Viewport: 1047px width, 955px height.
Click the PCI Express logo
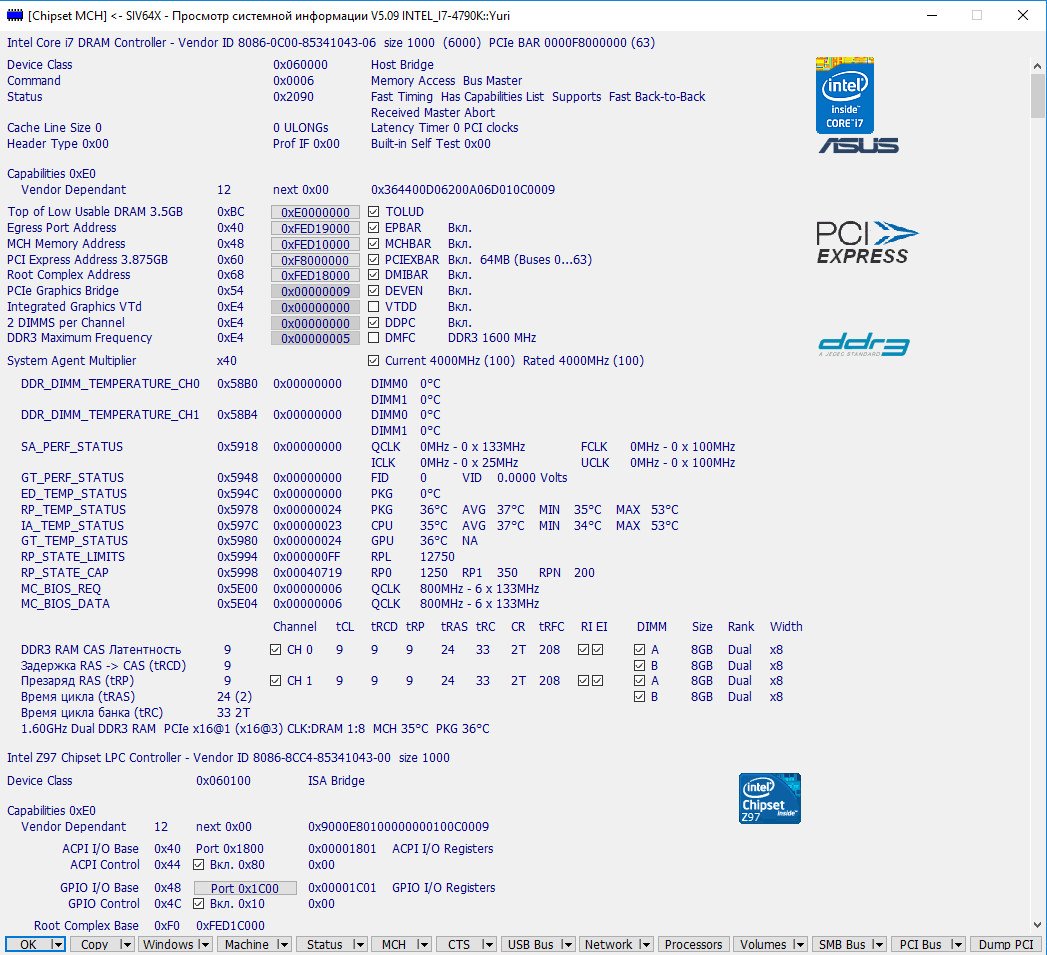coord(866,241)
